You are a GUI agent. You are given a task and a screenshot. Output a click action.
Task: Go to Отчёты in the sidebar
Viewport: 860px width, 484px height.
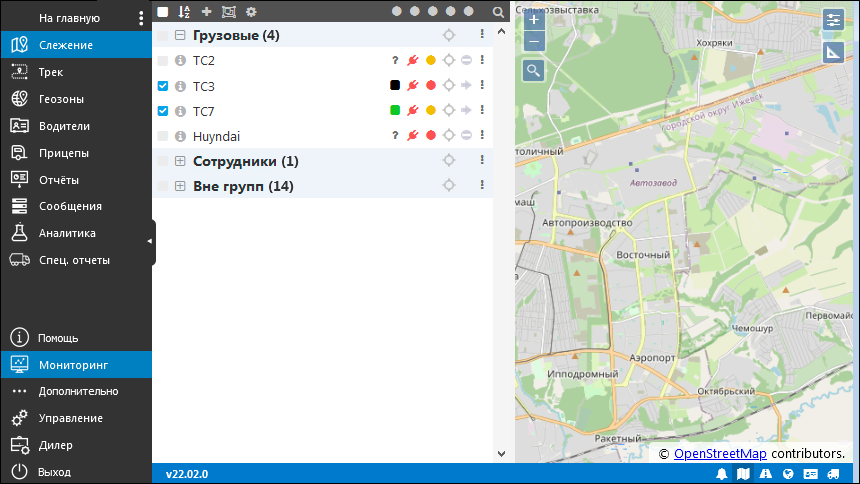tap(59, 180)
